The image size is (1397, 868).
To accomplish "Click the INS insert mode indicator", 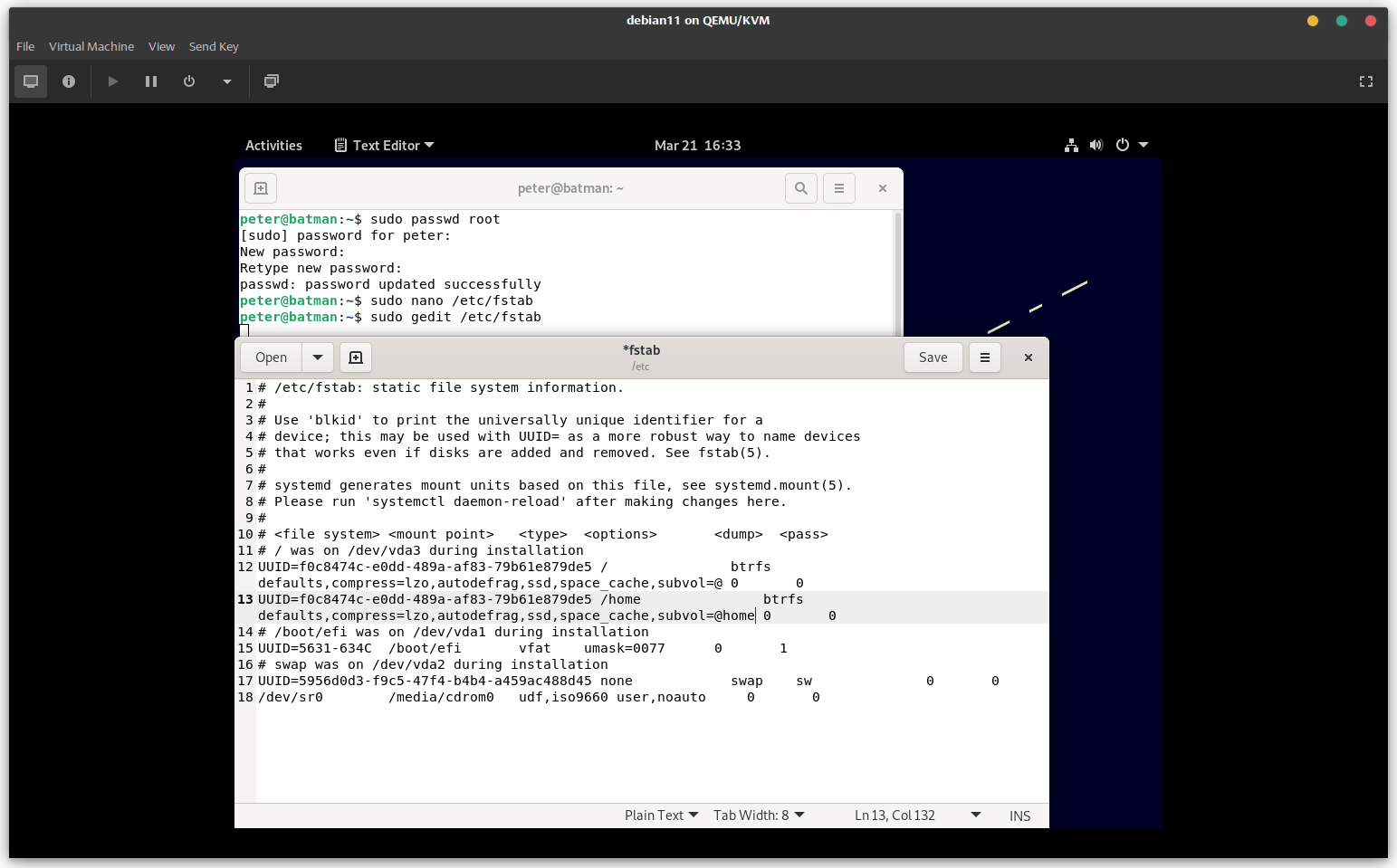I will [1020, 816].
